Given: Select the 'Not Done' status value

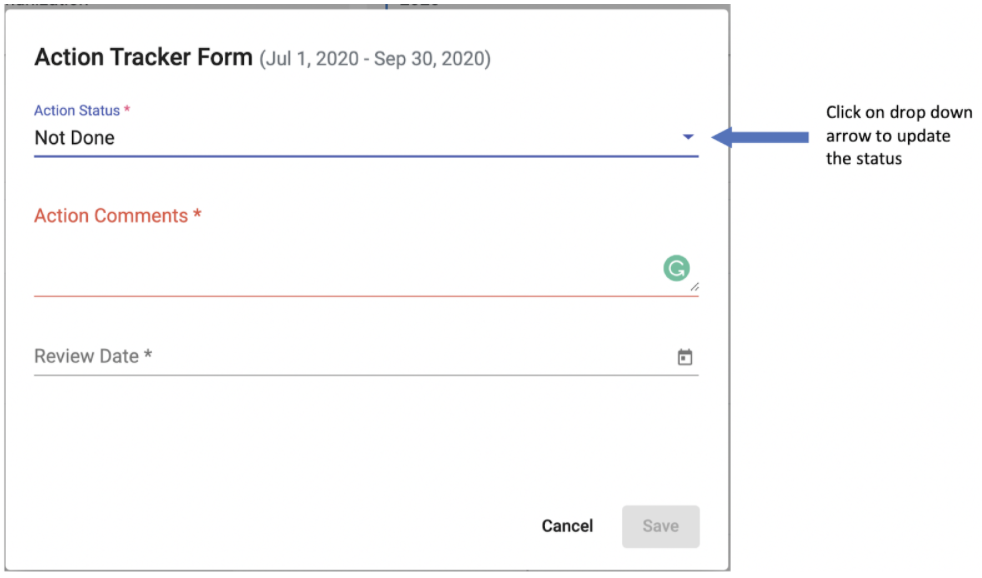Looking at the screenshot, I should click(x=75, y=138).
